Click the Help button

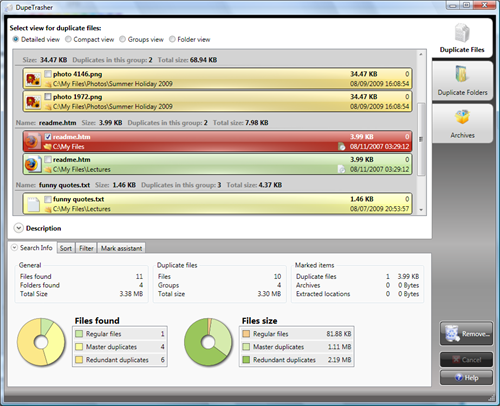pos(466,378)
